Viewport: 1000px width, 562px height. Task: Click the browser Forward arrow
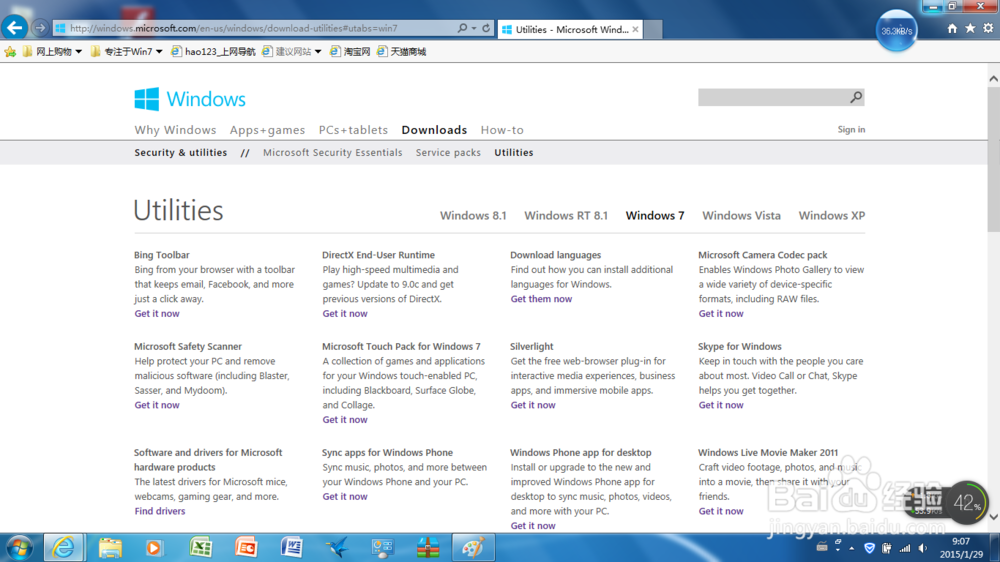(x=40, y=28)
